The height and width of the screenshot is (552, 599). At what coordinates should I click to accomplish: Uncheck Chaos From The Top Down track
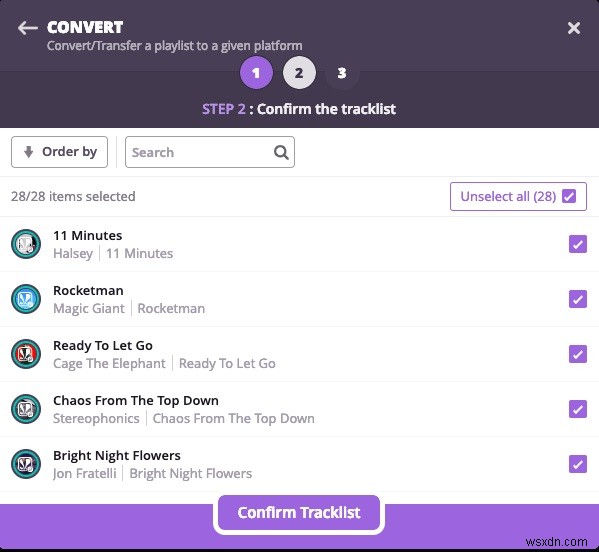pyautogui.click(x=578, y=409)
